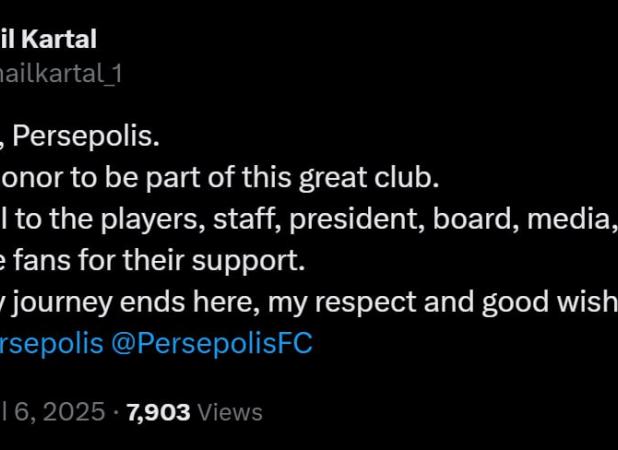Click the word 'respect' in the tweet
This screenshot has width=618, height=450.
pyautogui.click(x=365, y=303)
